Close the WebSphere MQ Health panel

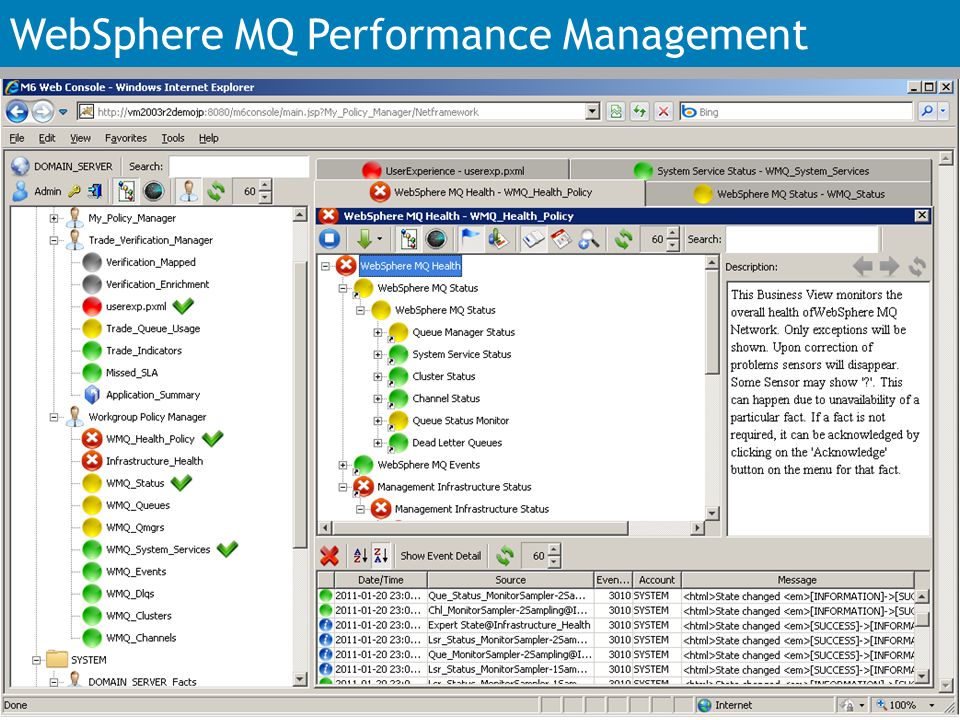point(921,216)
